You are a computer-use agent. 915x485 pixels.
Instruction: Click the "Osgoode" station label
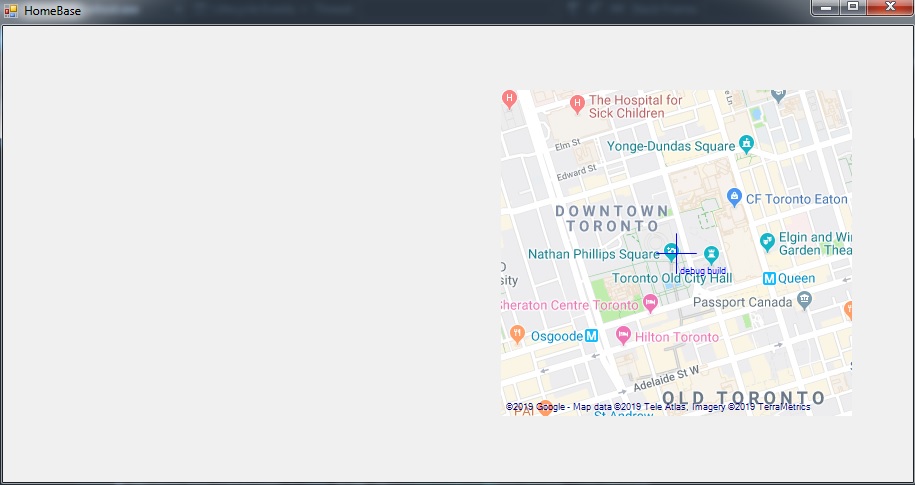pos(557,336)
